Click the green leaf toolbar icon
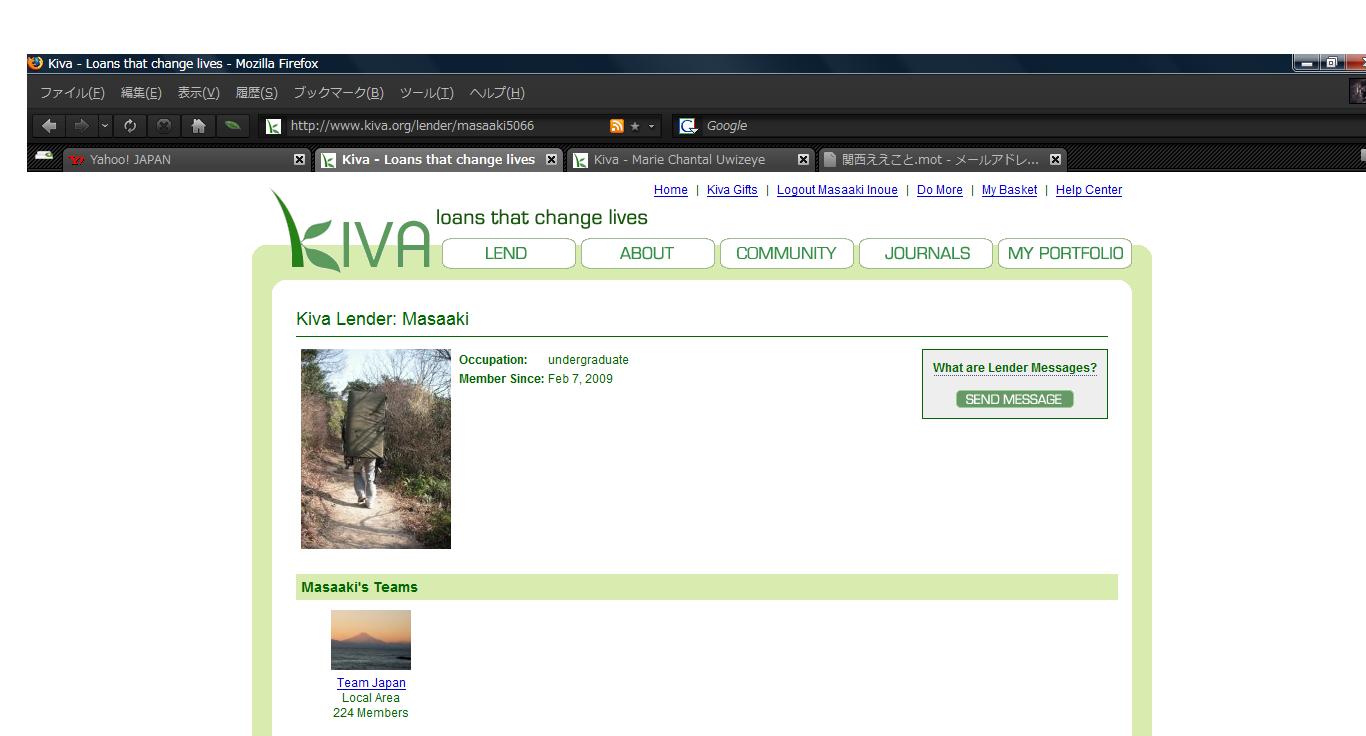The image size is (1366, 736). [x=232, y=126]
